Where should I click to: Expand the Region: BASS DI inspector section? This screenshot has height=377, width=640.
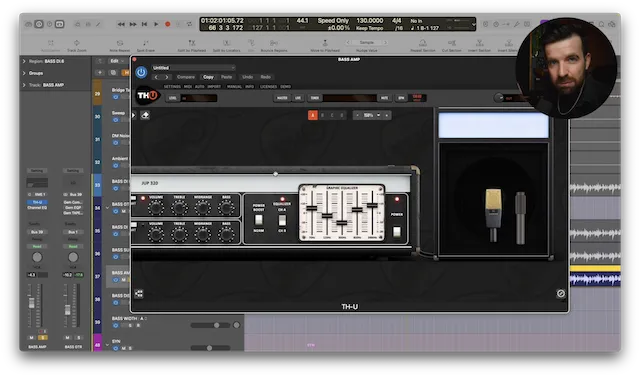tap(24, 61)
